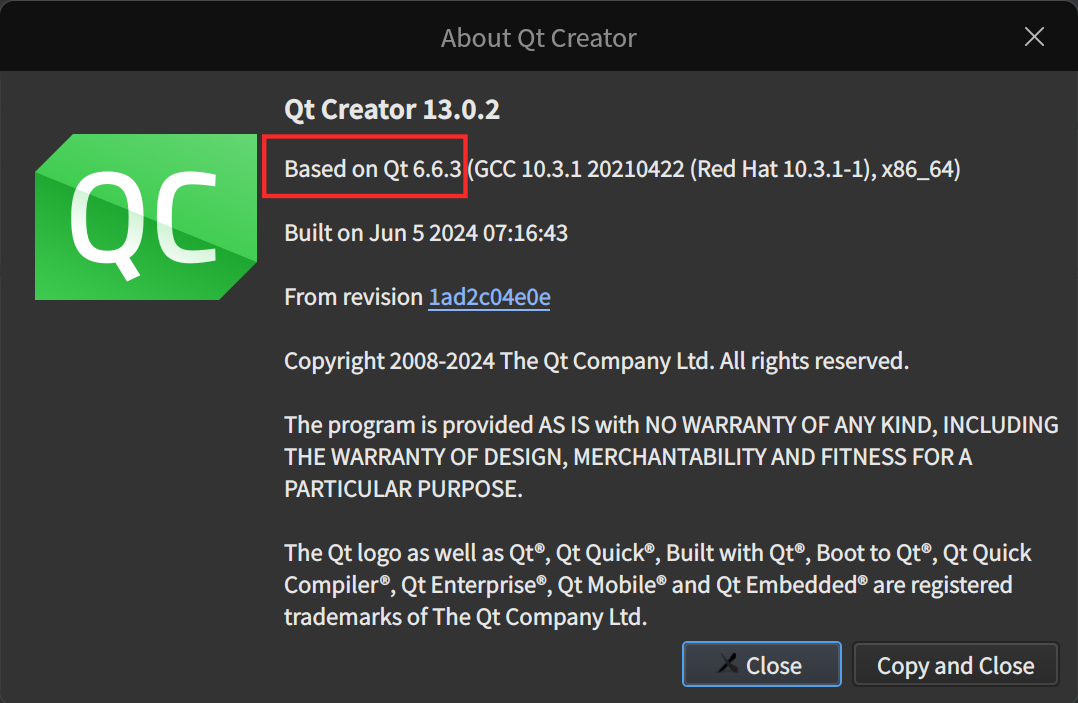Close the About Qt Creator dialog via X
1078x703 pixels.
tap(1034, 36)
